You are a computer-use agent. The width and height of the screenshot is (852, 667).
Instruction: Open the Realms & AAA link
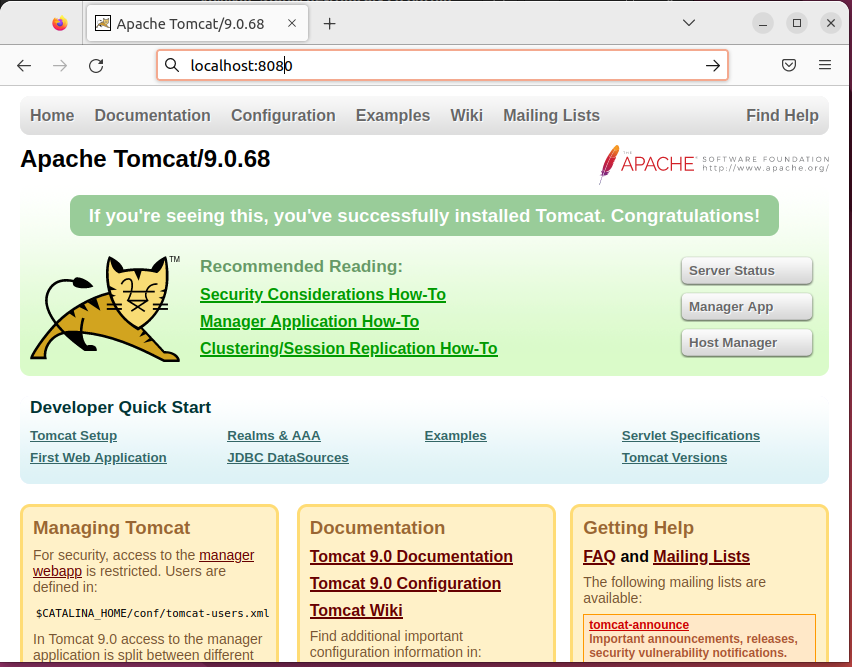point(274,436)
